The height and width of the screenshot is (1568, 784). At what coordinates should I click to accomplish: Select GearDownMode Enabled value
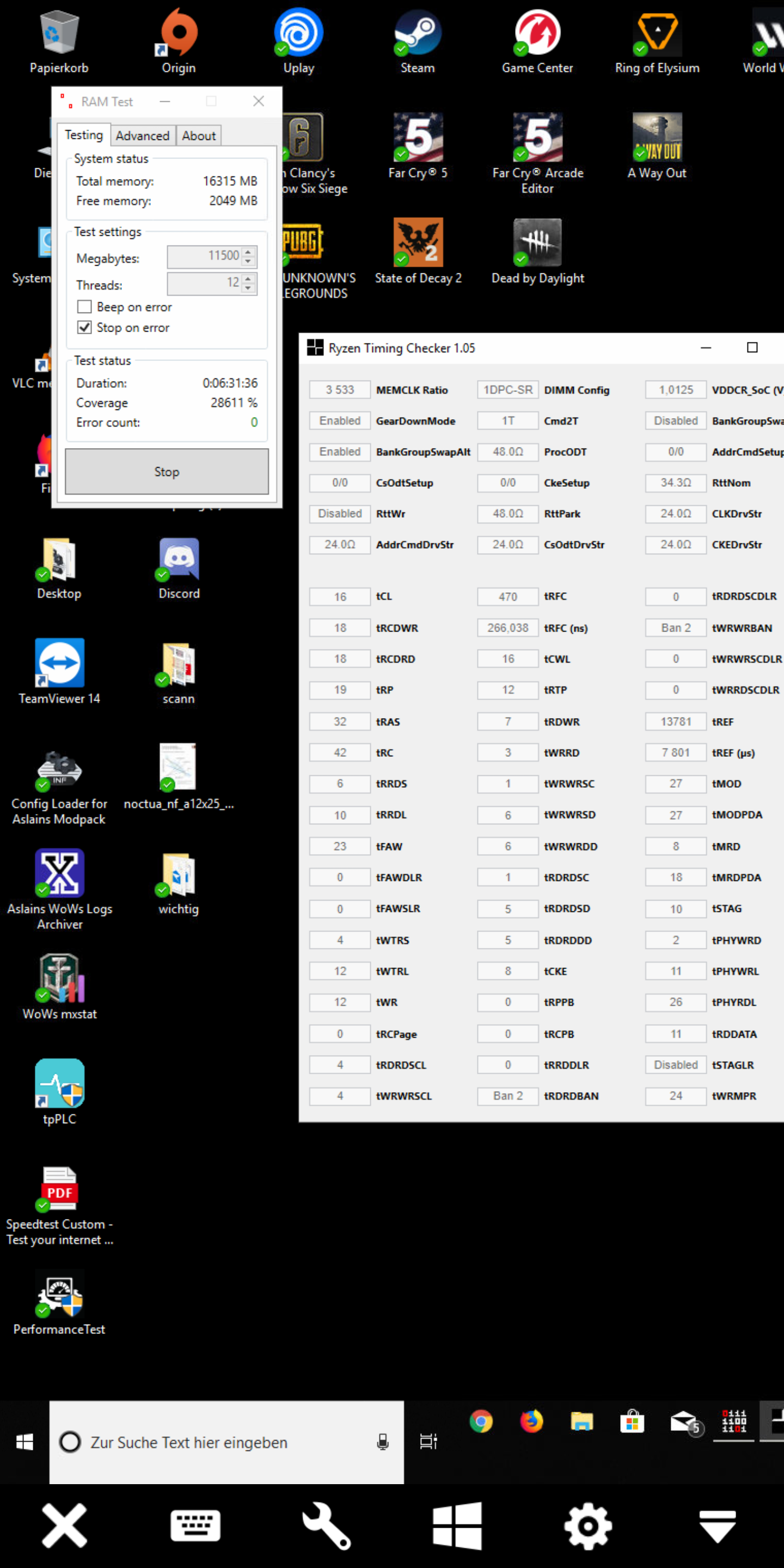click(x=340, y=421)
